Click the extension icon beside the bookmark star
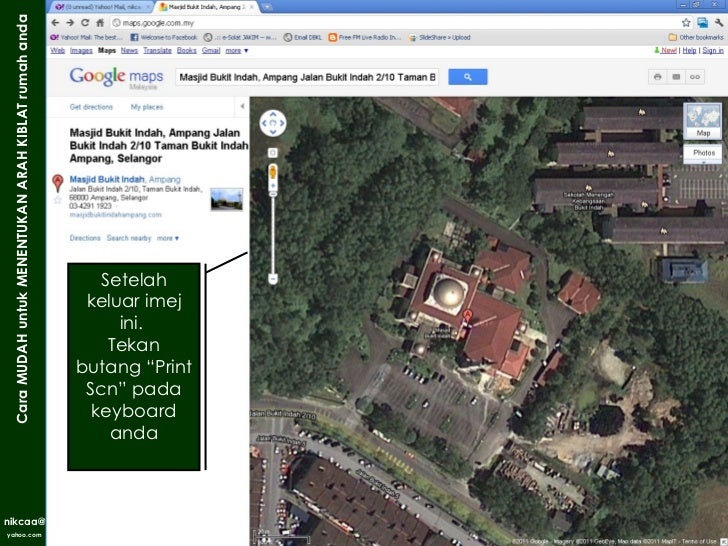 pos(702,23)
